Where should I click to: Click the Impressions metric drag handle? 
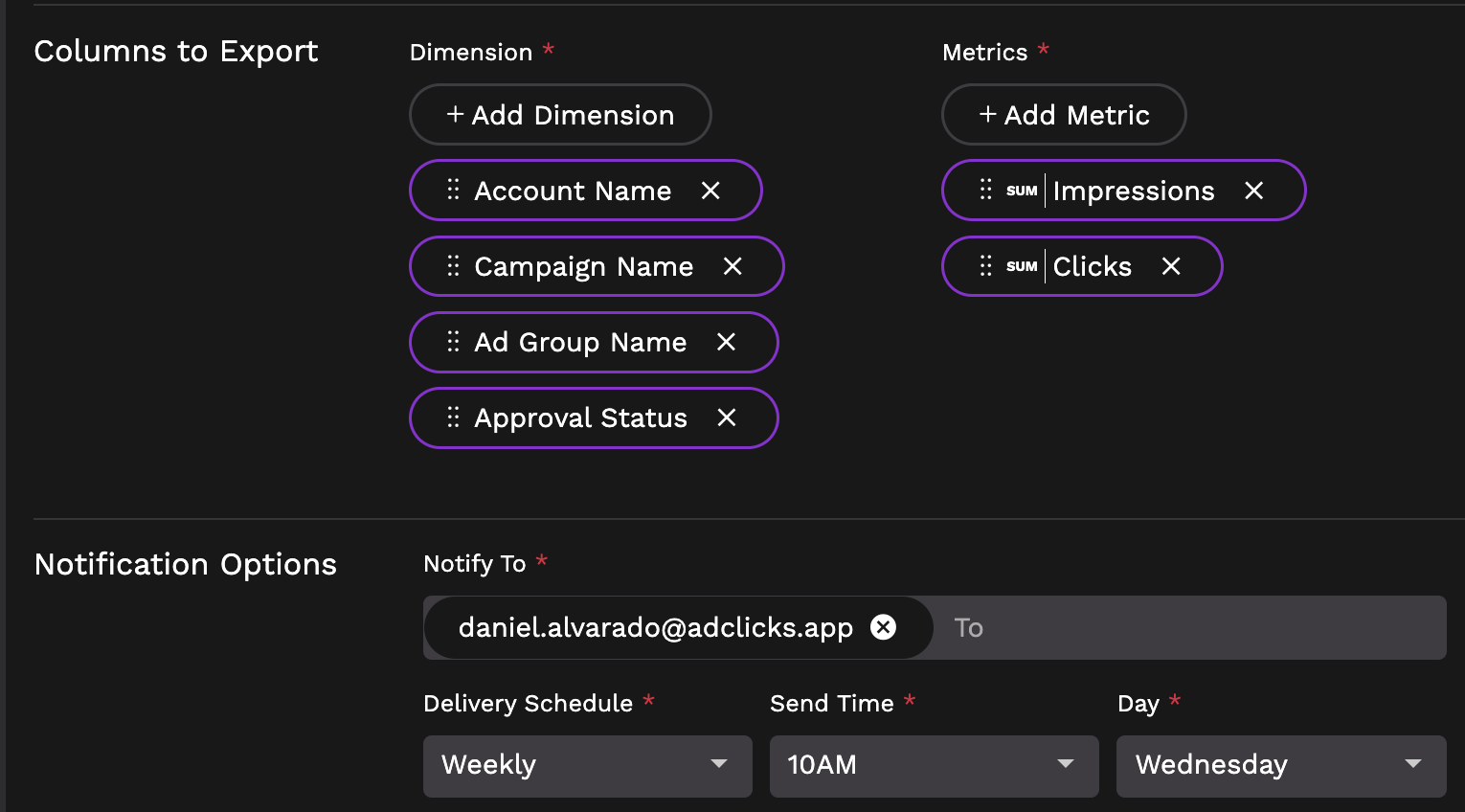985,191
